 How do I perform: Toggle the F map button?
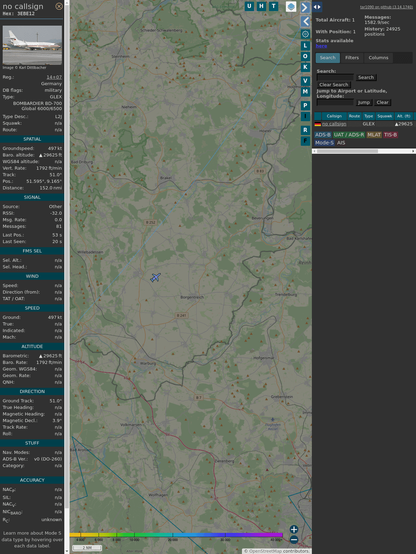click(x=305, y=141)
